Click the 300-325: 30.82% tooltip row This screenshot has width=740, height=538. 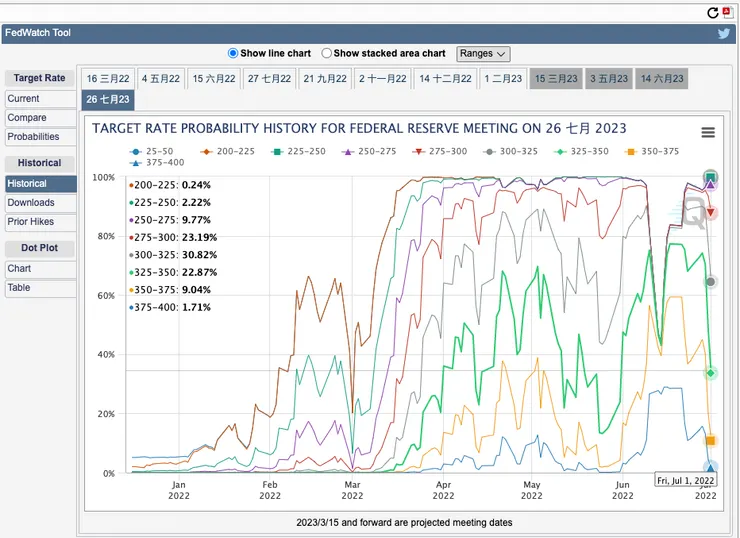point(173,255)
